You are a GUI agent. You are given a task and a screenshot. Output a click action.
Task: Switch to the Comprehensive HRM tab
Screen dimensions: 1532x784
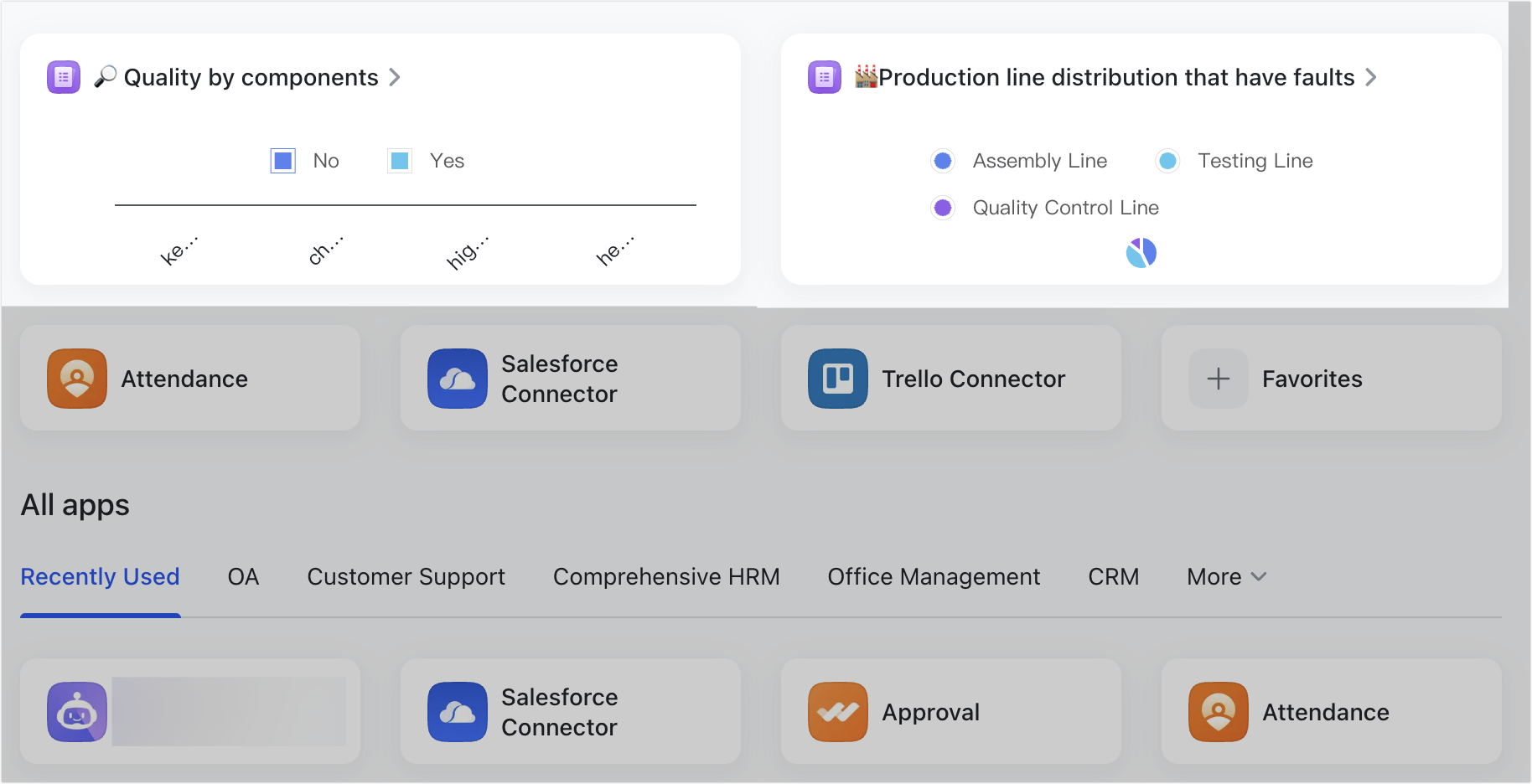coord(666,576)
